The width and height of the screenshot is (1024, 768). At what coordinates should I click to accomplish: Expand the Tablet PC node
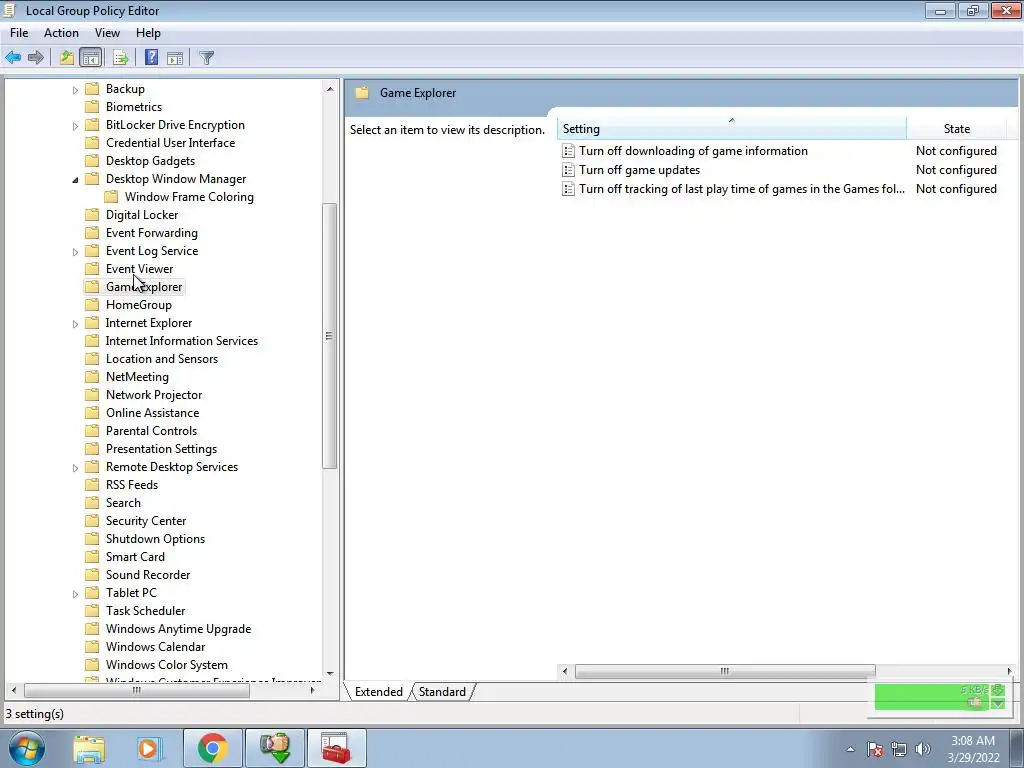75,594
